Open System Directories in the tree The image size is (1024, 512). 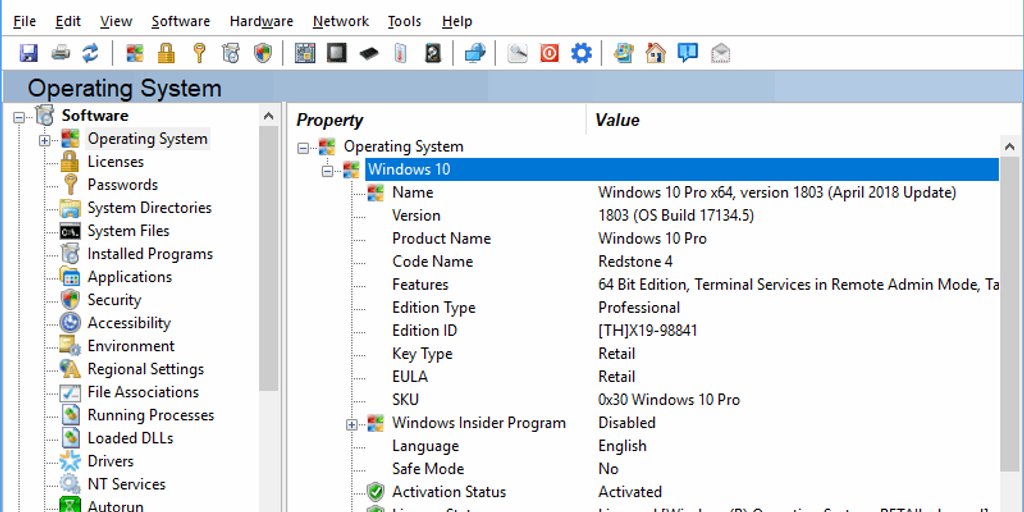[150, 208]
